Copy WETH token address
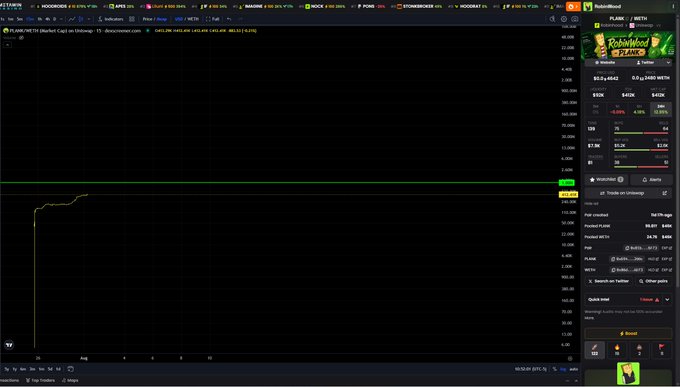This screenshot has width=680, height=387. [627, 270]
